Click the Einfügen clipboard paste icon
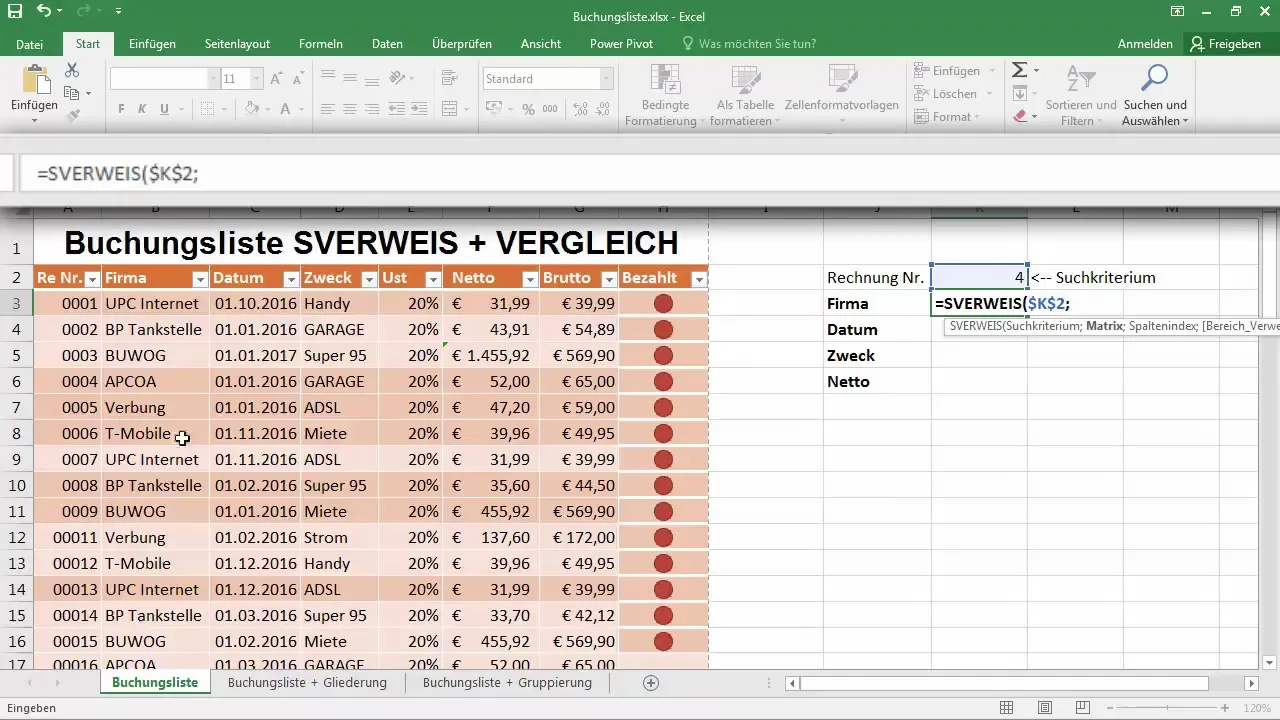 click(35, 80)
